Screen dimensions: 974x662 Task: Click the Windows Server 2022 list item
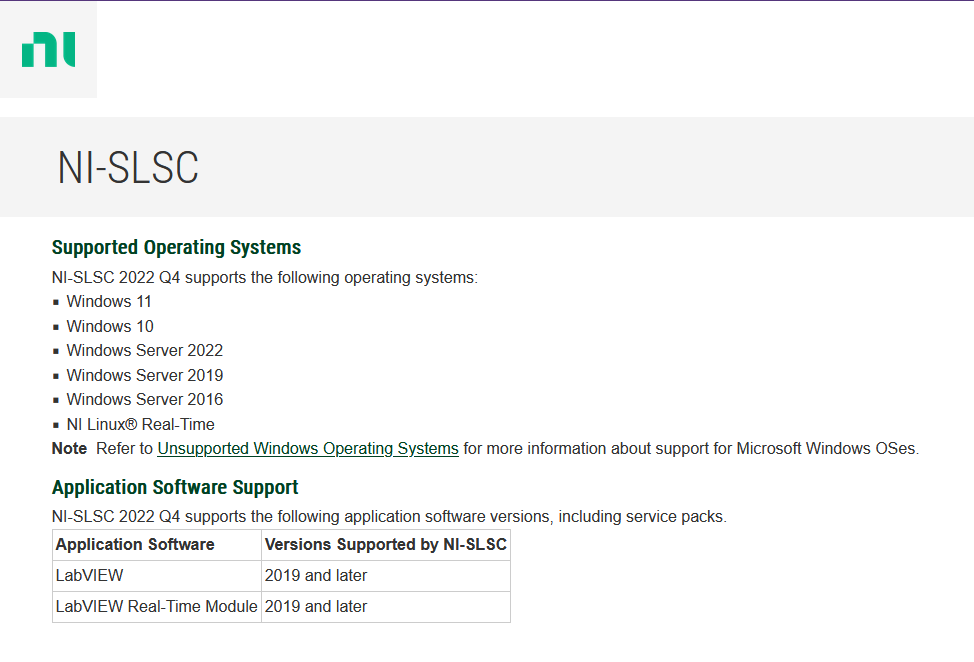coord(145,351)
